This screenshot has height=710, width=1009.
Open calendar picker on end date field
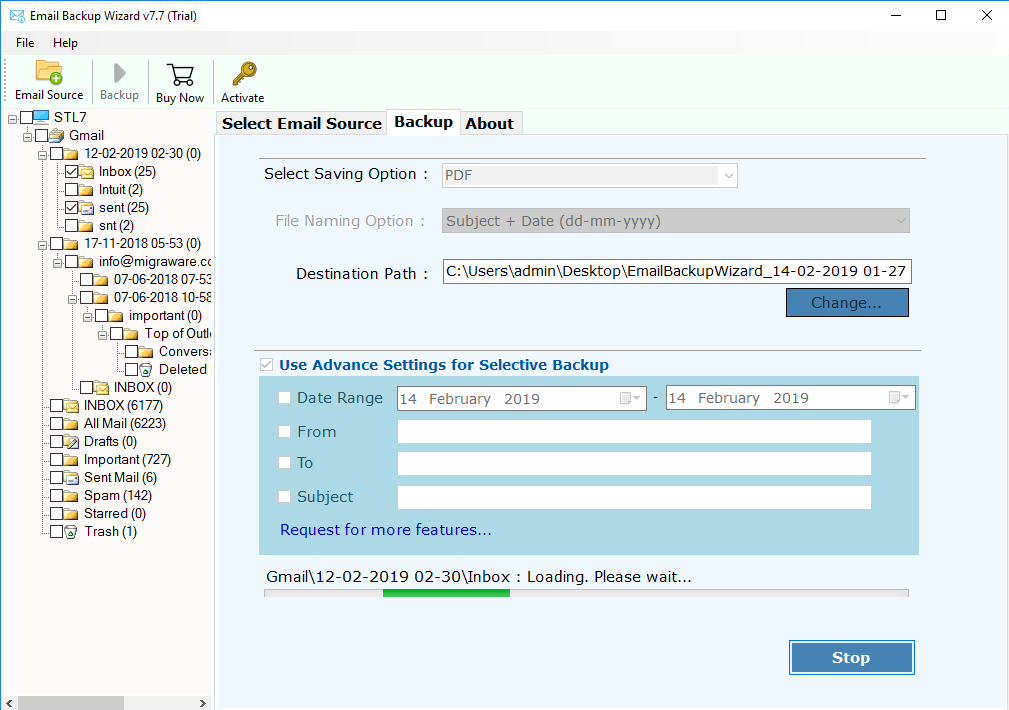(899, 398)
